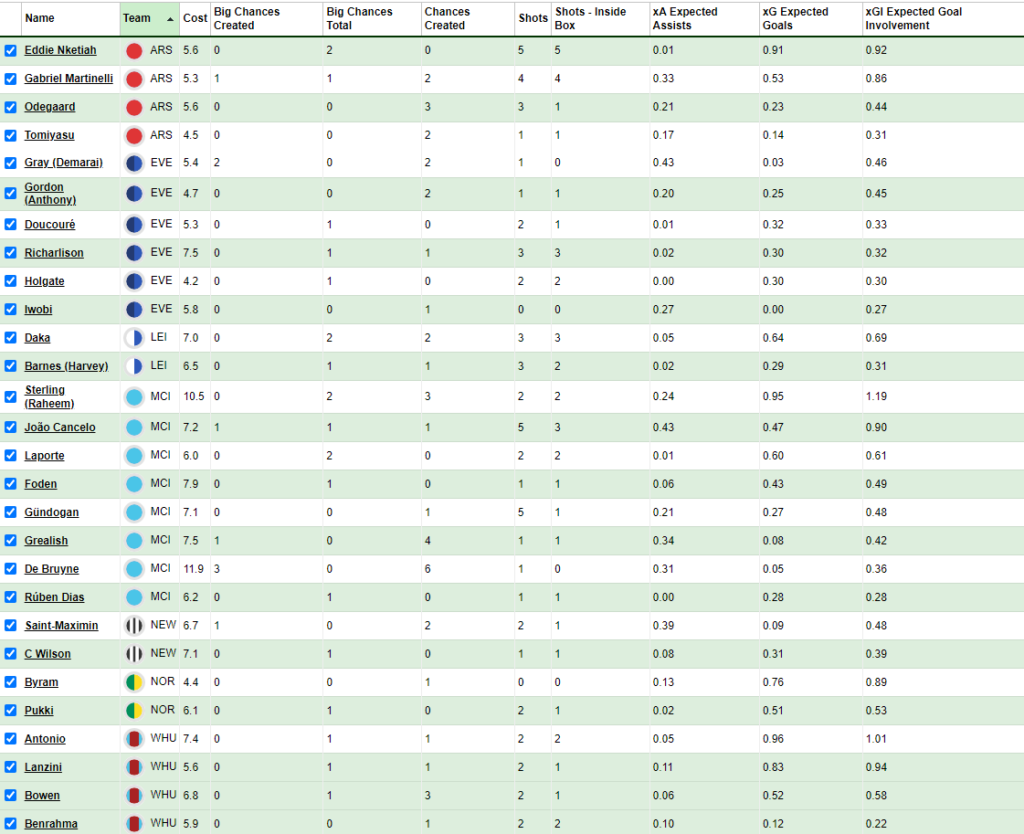Image resolution: width=1024 pixels, height=834 pixels.
Task: Deselect De Bruyne's row checkbox
Action: click(12, 569)
